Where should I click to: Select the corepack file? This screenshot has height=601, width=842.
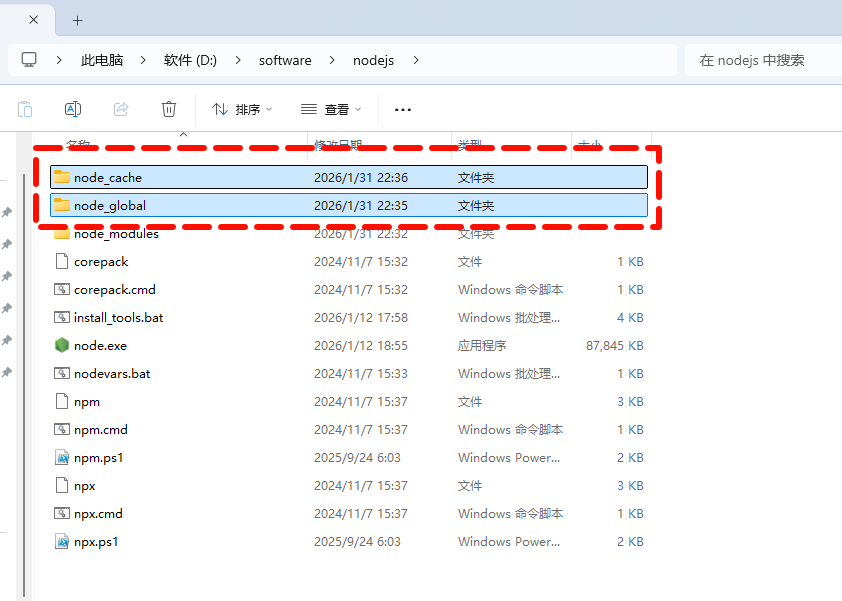coord(349,262)
